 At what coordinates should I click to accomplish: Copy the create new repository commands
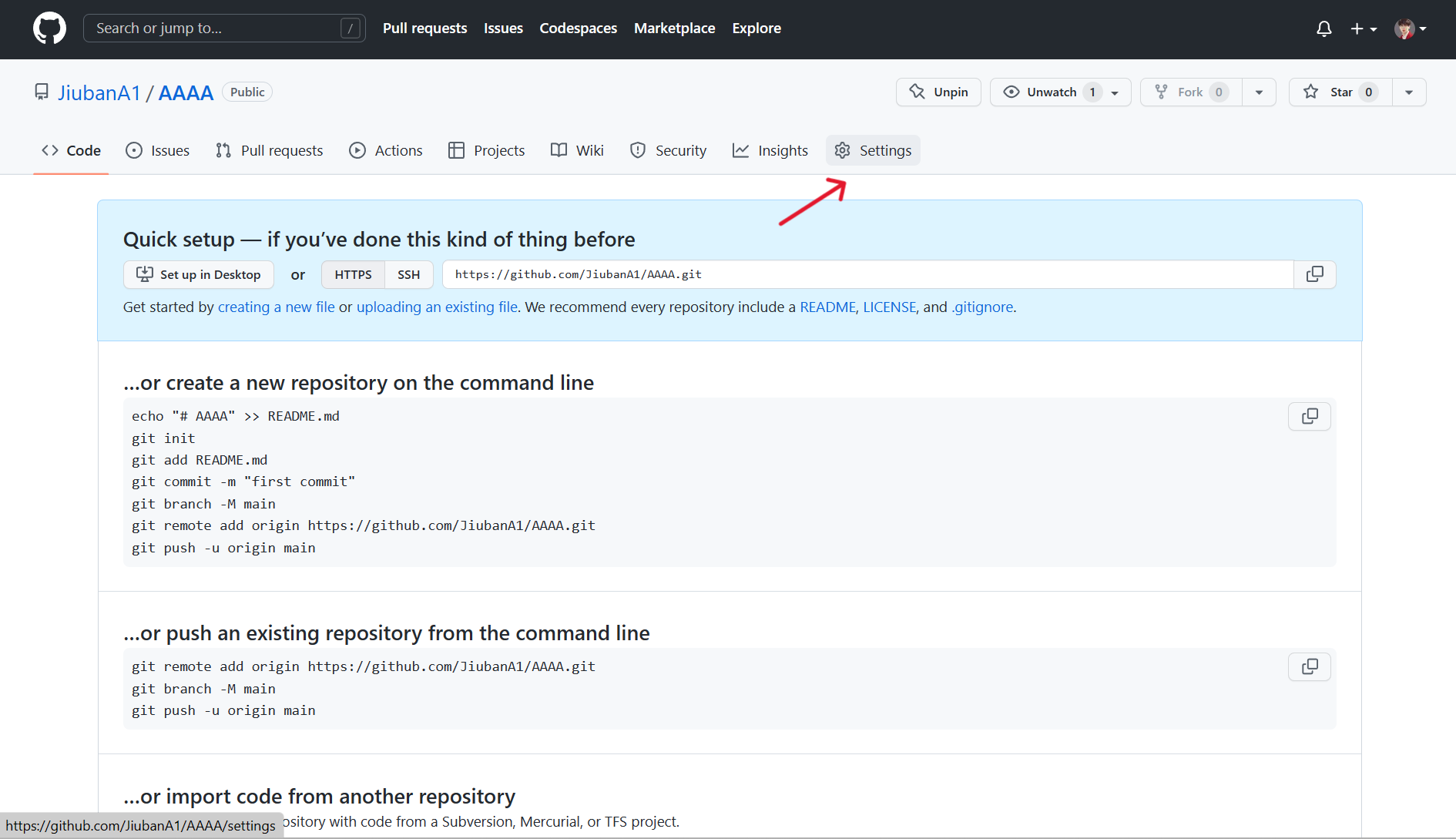[1310, 417]
